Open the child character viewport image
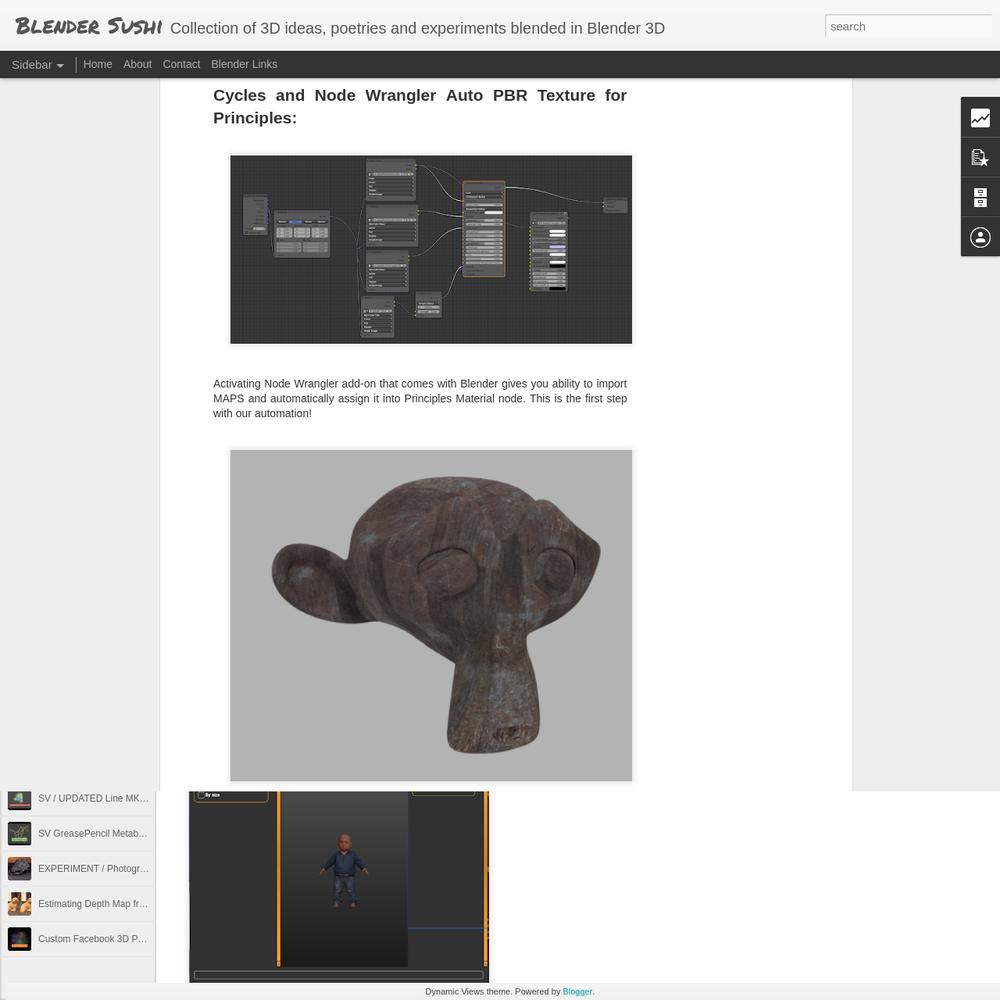The width and height of the screenshot is (1000, 1000). click(339, 886)
